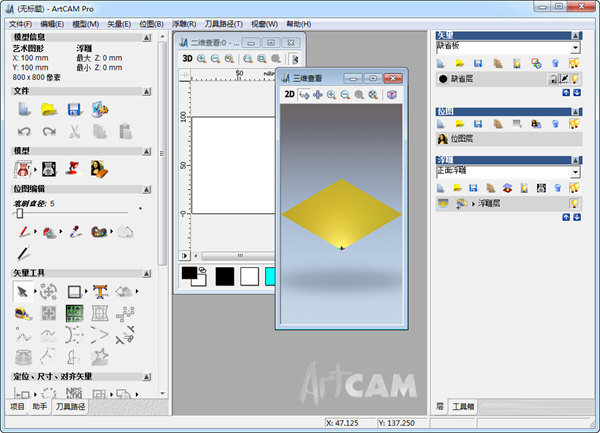Collapse the 位图编辑 section
Image resolution: width=600 pixels, height=433 pixels.
[147, 189]
